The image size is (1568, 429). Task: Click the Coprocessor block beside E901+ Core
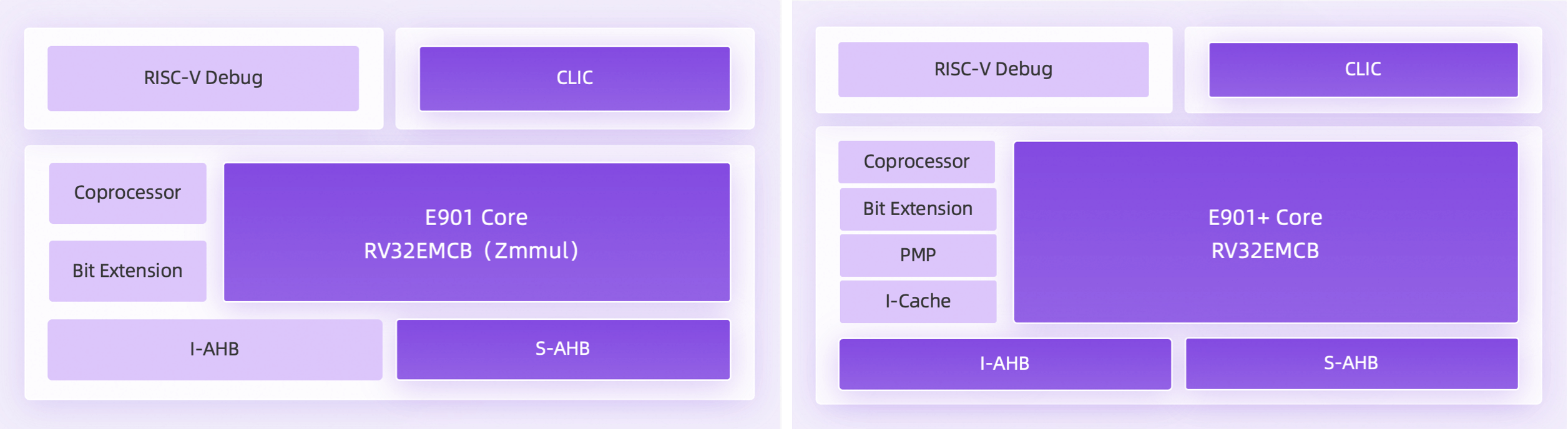pyautogui.click(x=916, y=162)
